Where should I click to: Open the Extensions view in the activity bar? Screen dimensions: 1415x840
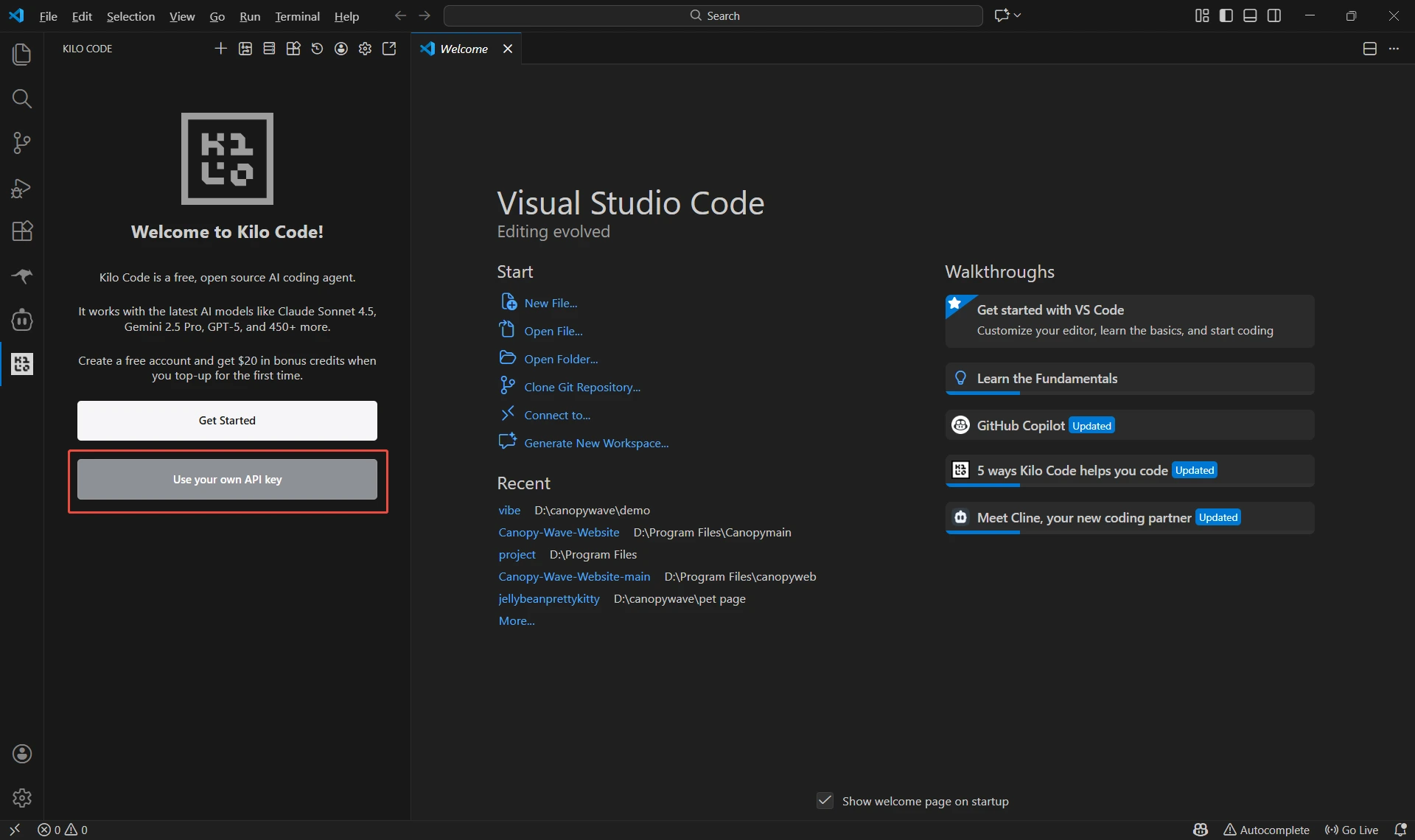tap(21, 231)
